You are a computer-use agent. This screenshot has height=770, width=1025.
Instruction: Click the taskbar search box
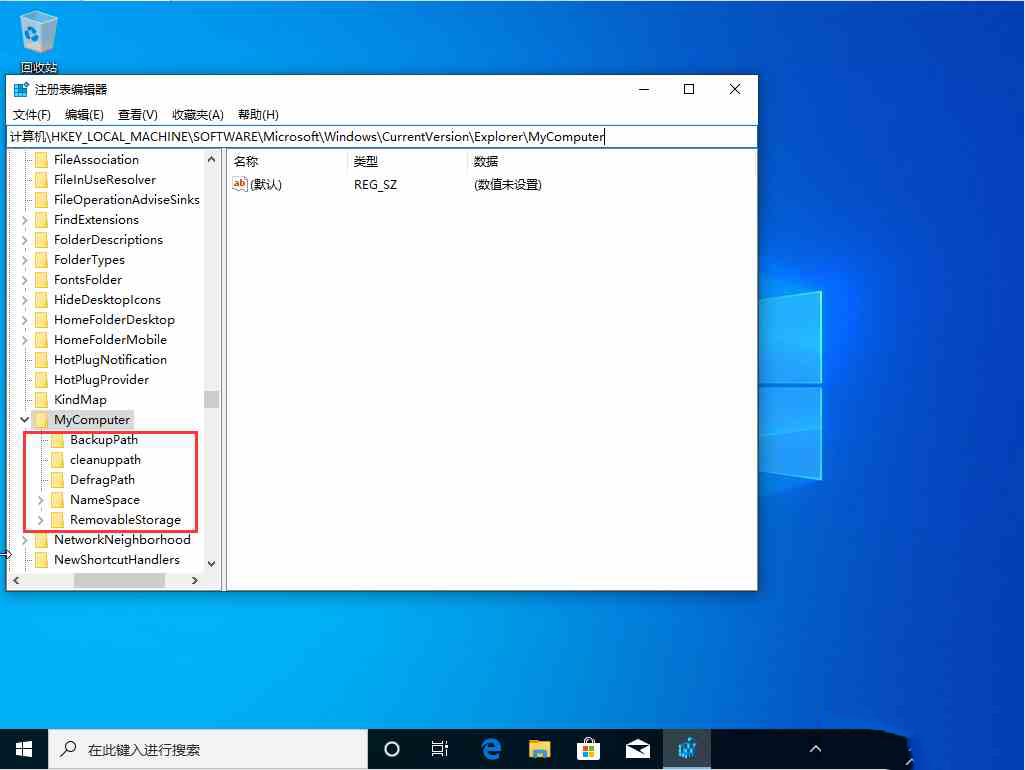[x=208, y=749]
